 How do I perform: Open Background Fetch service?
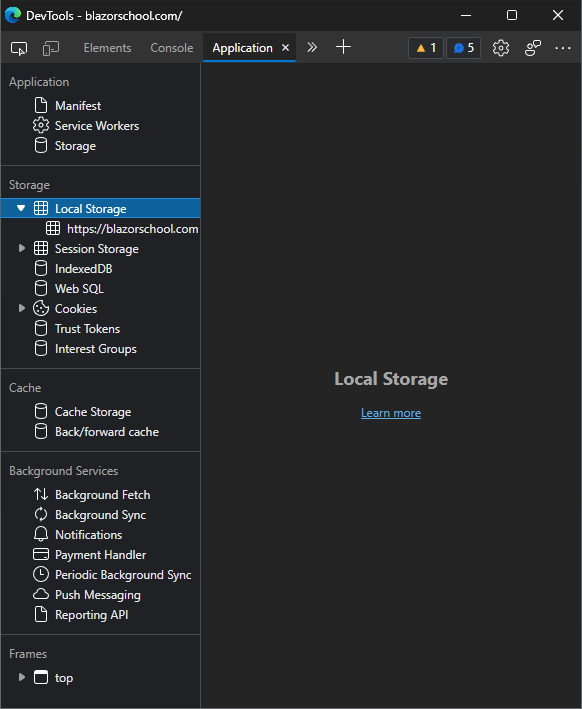click(102, 495)
